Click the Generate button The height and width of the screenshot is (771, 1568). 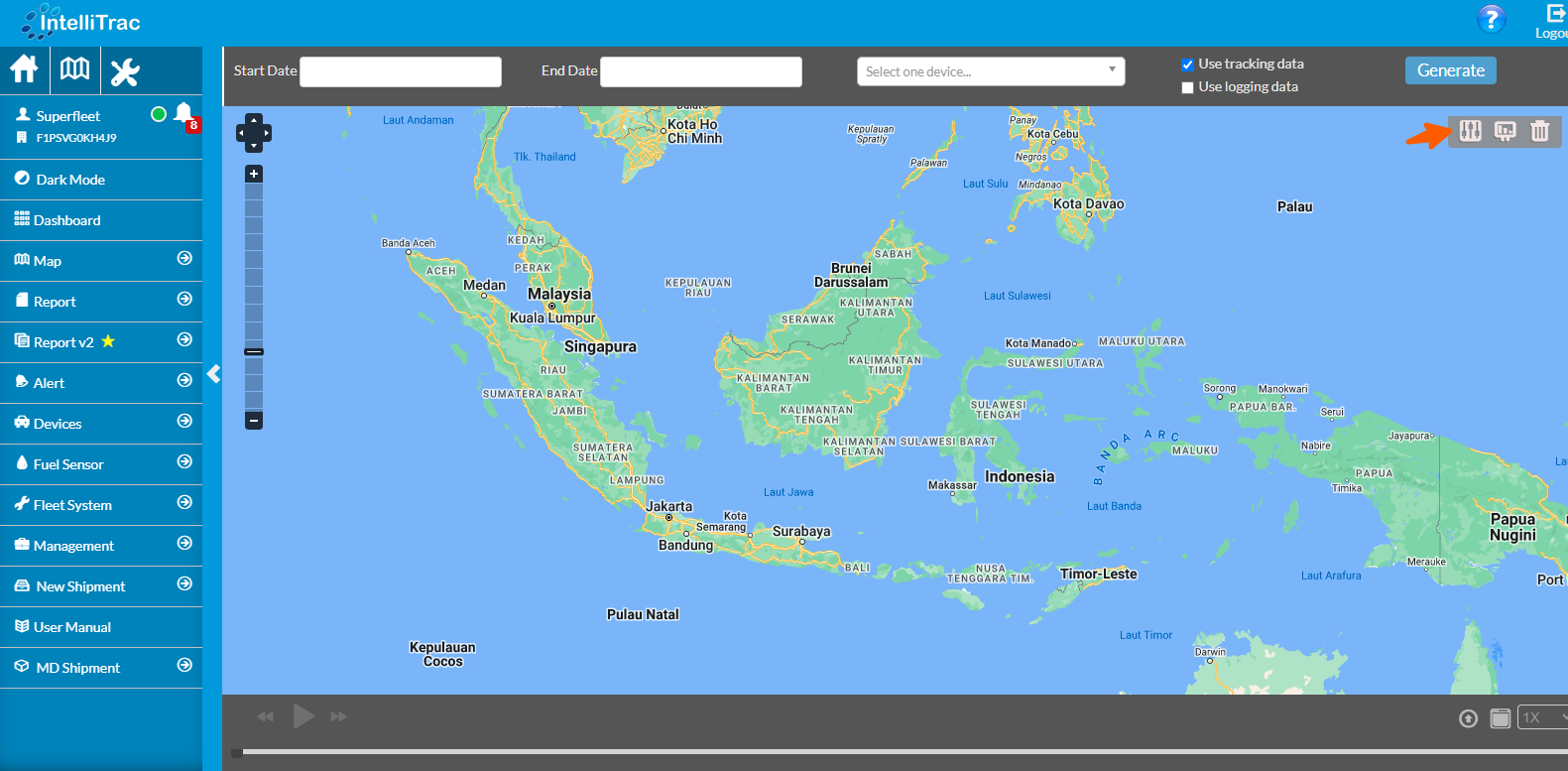pos(1450,70)
